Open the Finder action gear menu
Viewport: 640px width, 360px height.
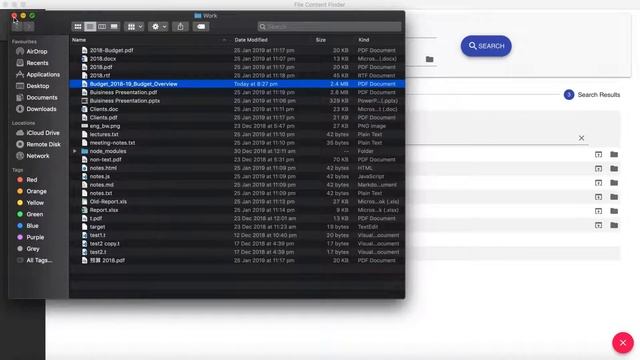pyautogui.click(x=158, y=27)
